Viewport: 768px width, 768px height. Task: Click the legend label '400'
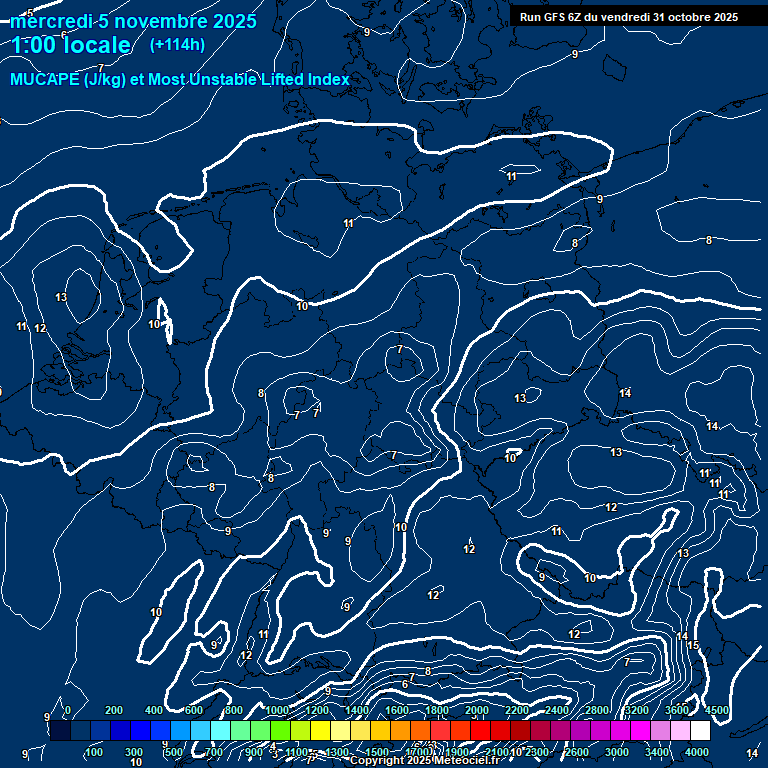[154, 710]
